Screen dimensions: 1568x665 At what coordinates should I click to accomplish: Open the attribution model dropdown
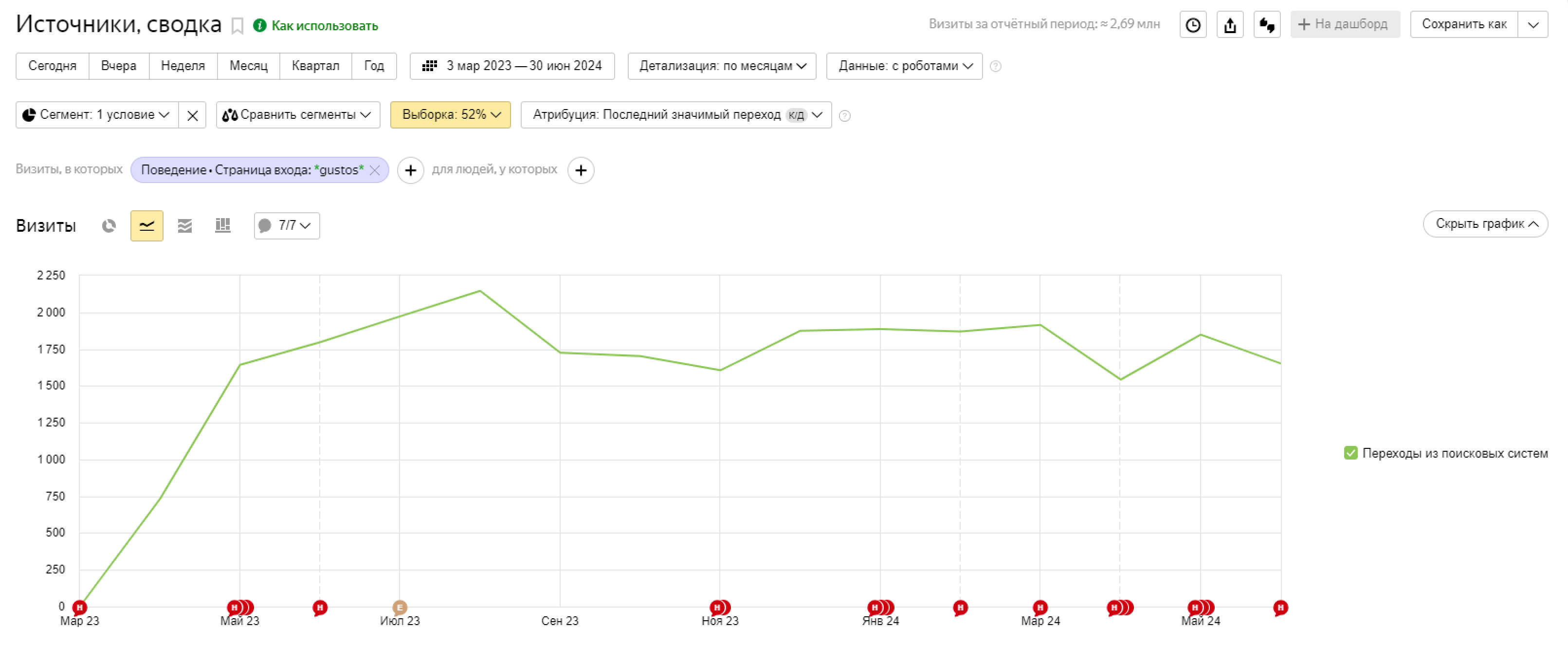pyautogui.click(x=675, y=115)
